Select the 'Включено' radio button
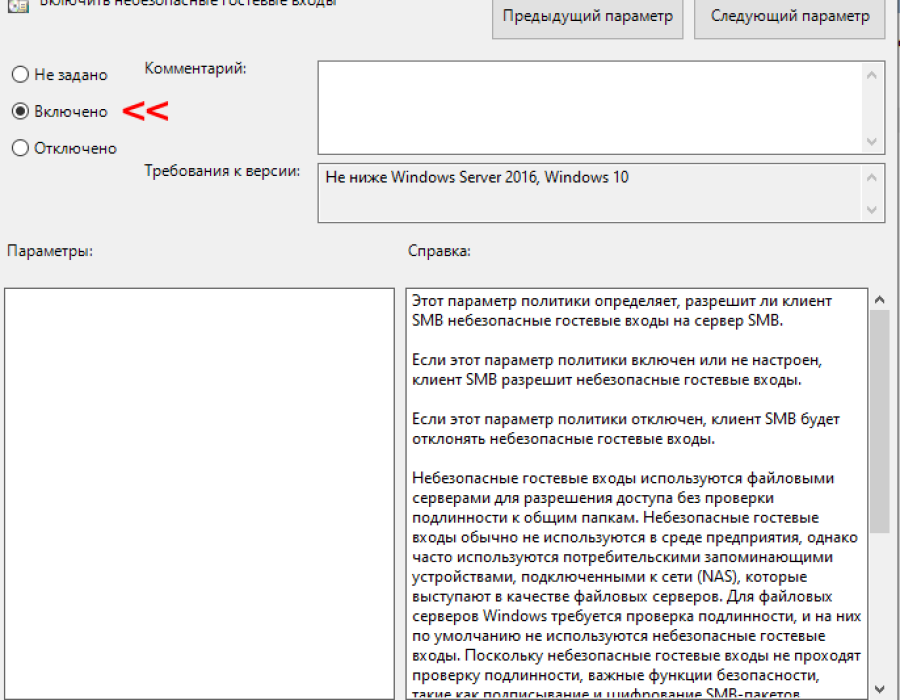 click(x=20, y=111)
